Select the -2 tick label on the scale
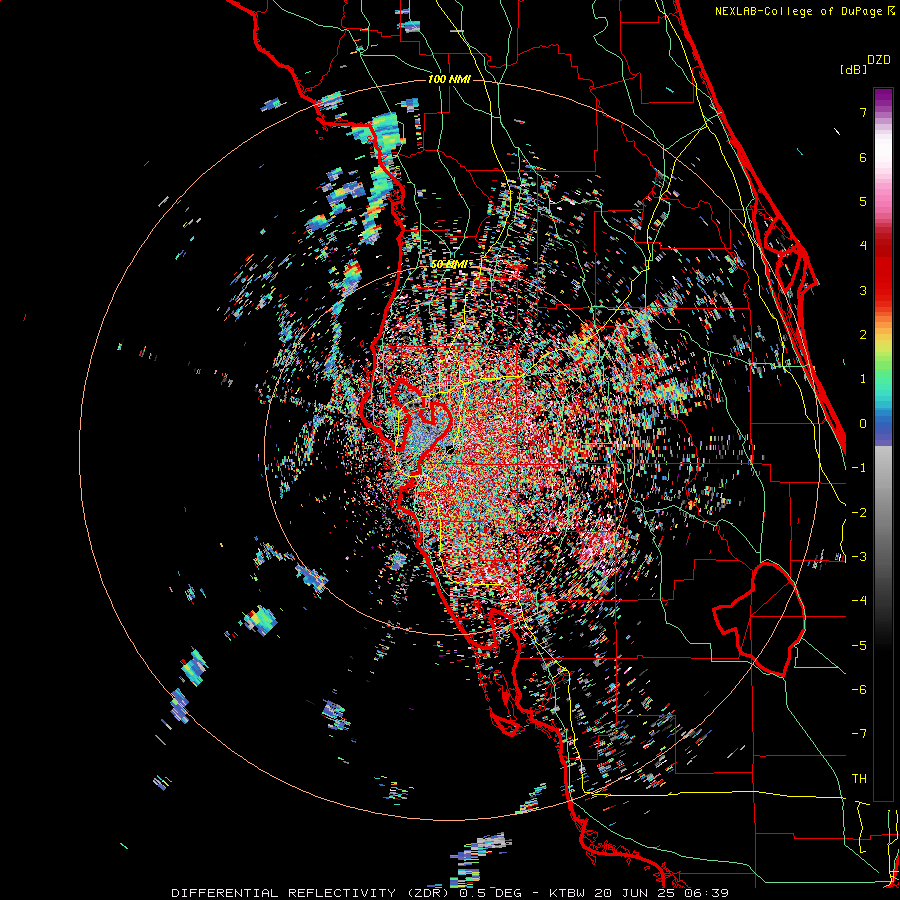900x900 pixels. 859,513
